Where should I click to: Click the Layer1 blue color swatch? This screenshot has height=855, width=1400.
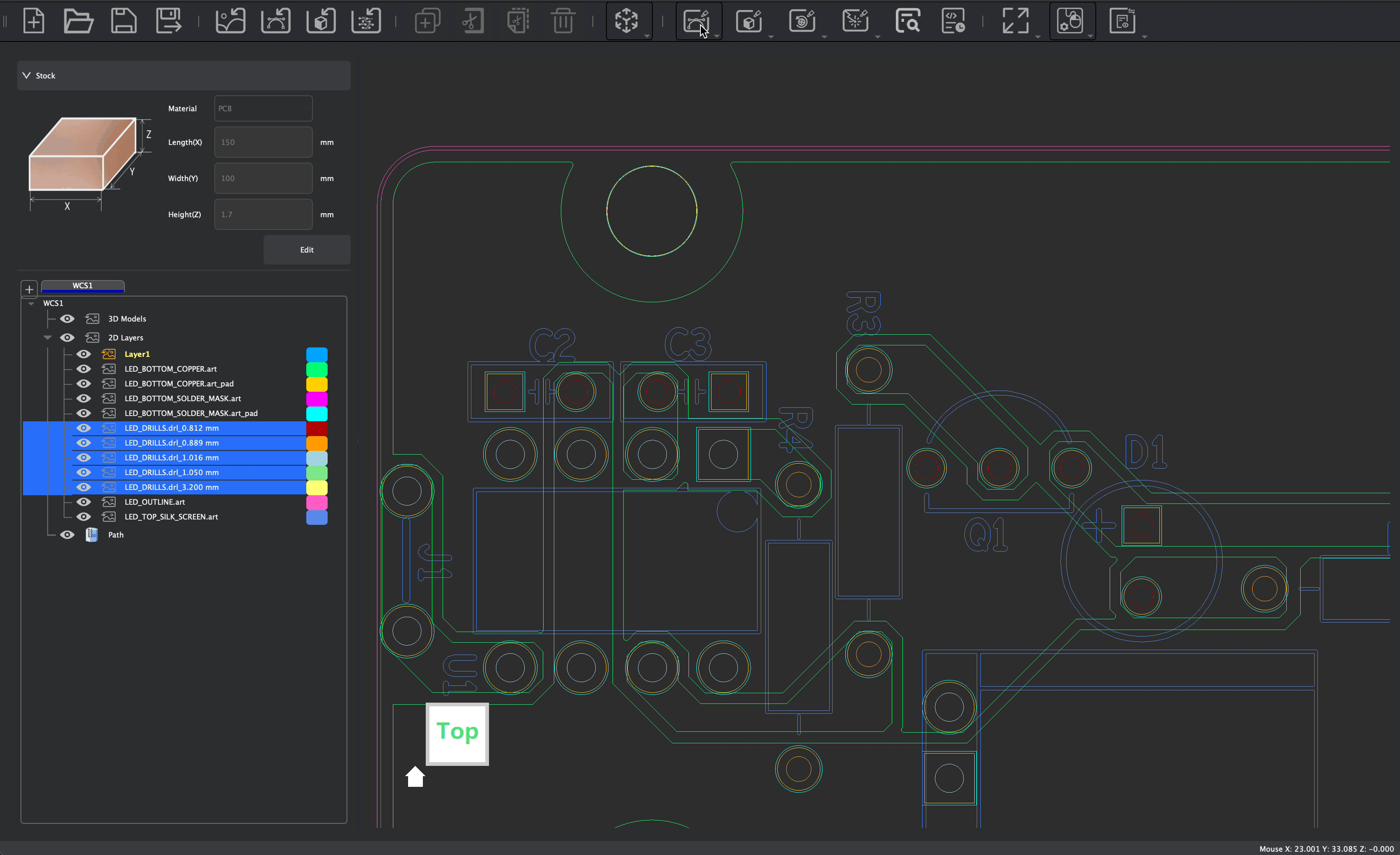pyautogui.click(x=317, y=354)
